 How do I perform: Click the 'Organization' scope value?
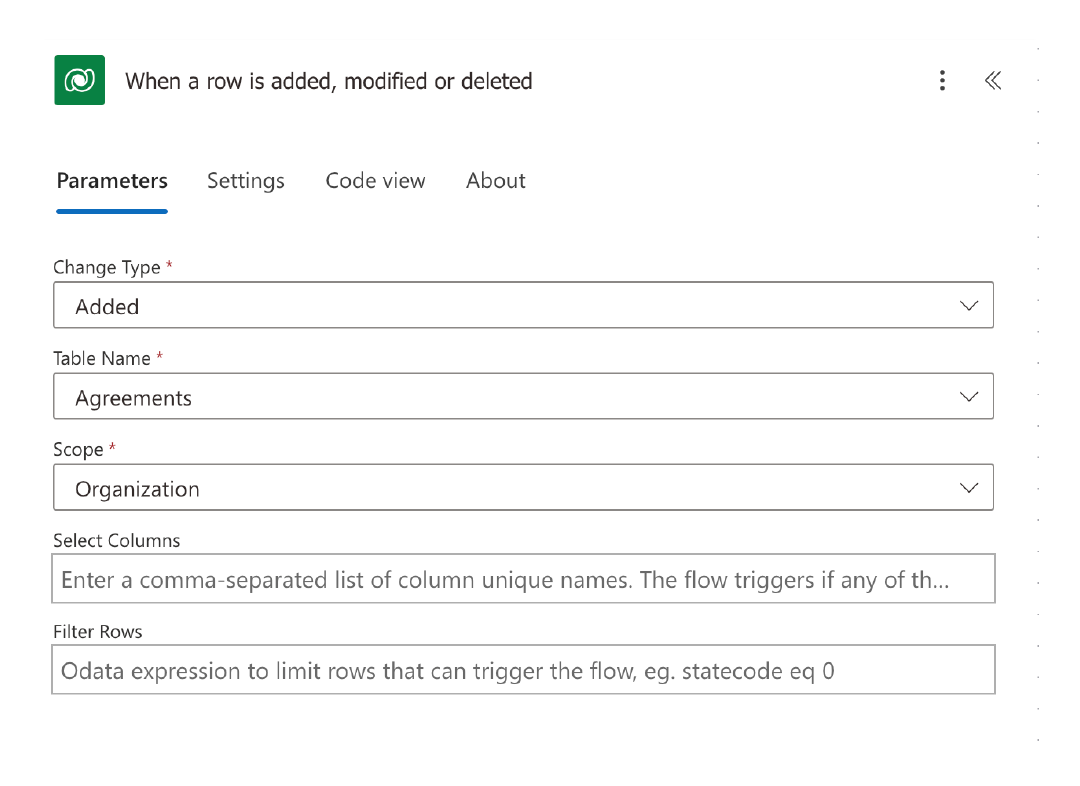pos(137,489)
